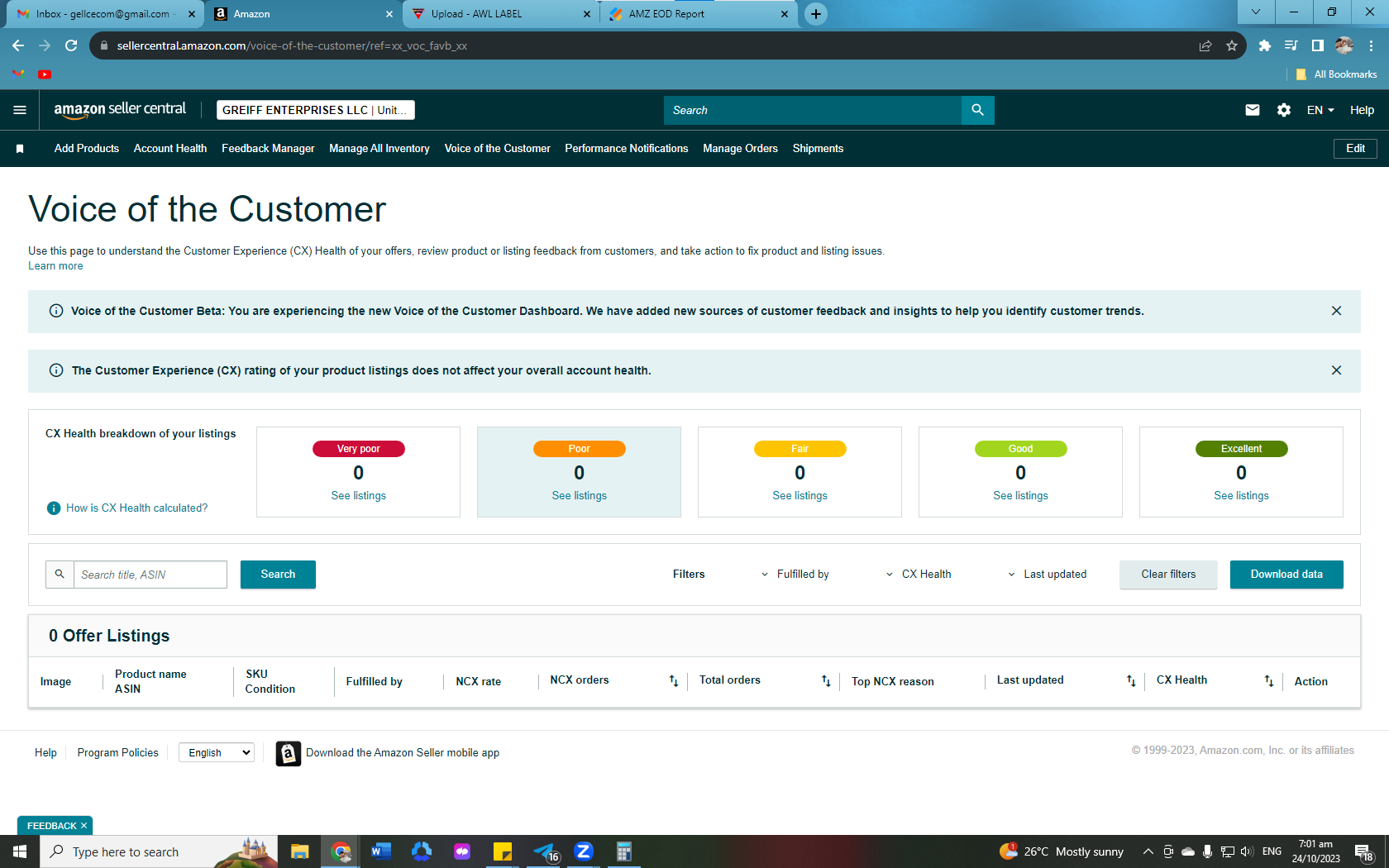Expand the CX Health filter dropdown
The width and height of the screenshot is (1389, 868).
919,575
